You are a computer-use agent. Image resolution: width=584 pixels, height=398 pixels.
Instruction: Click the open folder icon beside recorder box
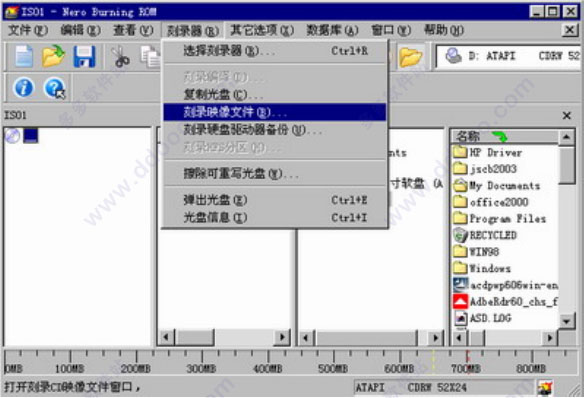tap(410, 57)
